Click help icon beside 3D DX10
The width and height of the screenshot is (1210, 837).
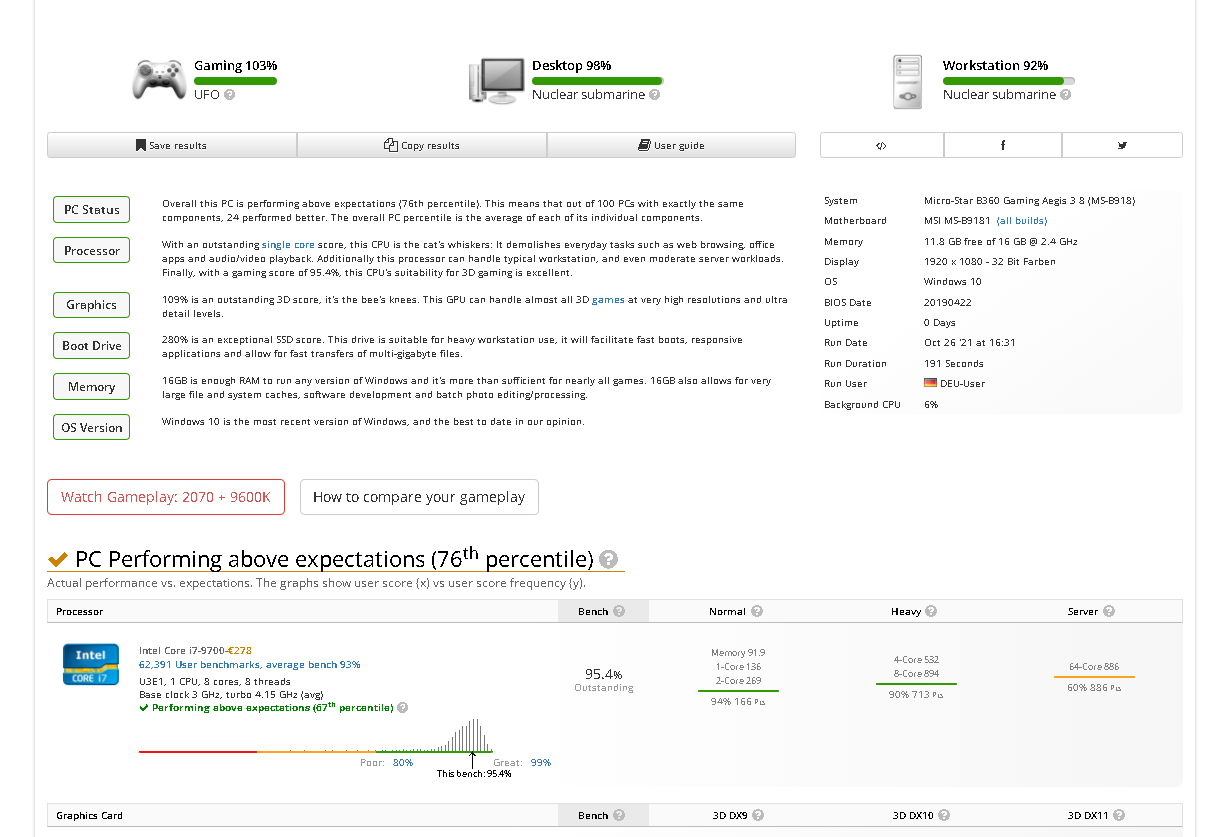point(944,815)
